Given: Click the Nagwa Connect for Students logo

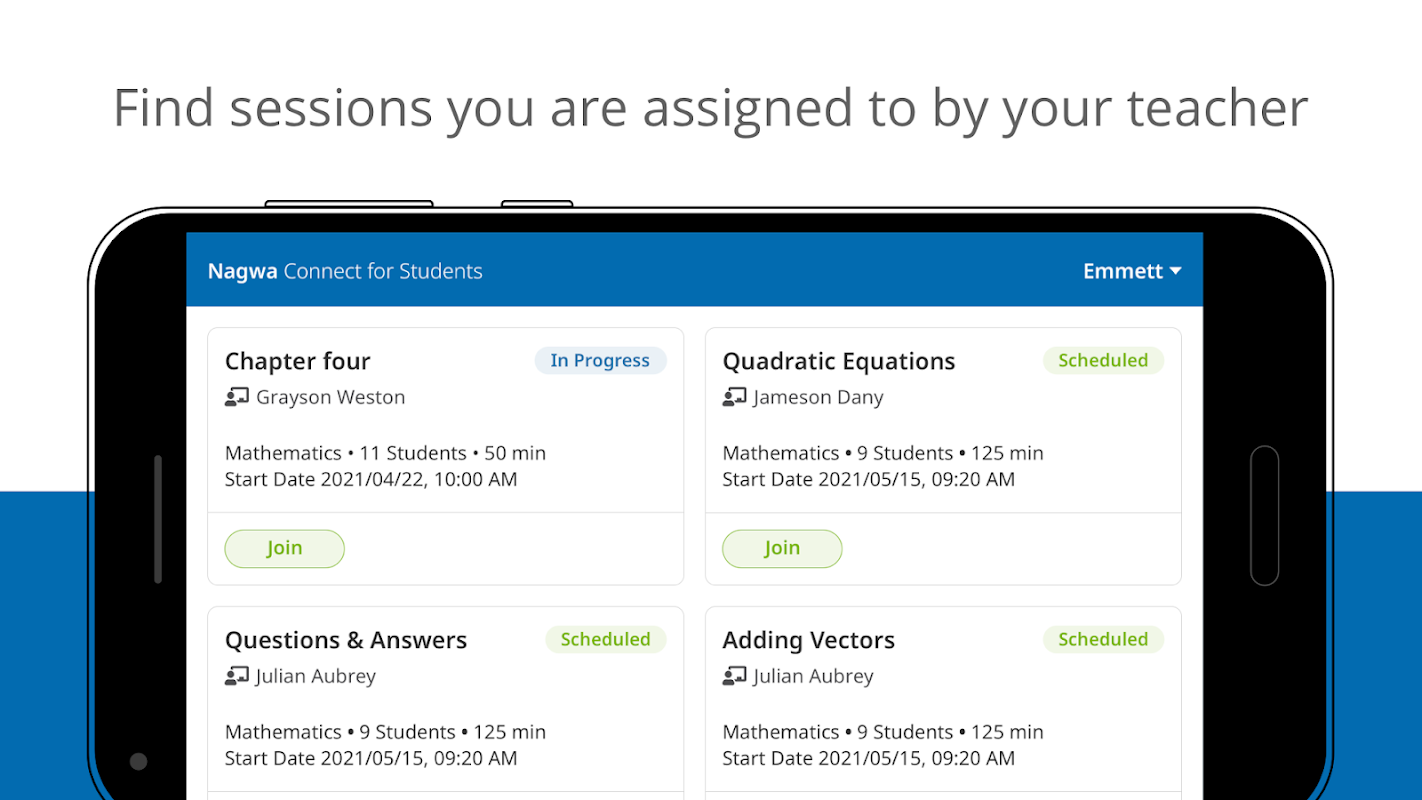Looking at the screenshot, I should pos(345,271).
